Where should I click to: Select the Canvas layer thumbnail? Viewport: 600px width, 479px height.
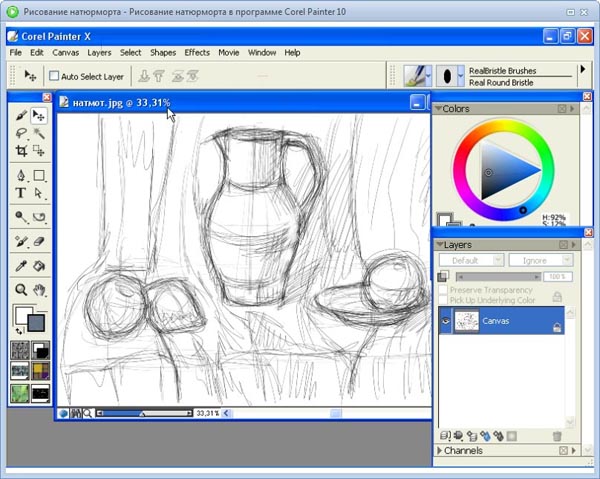(467, 321)
